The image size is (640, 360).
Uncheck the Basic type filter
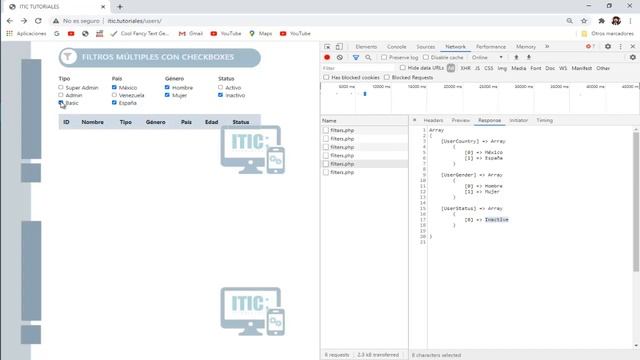tap(61, 103)
